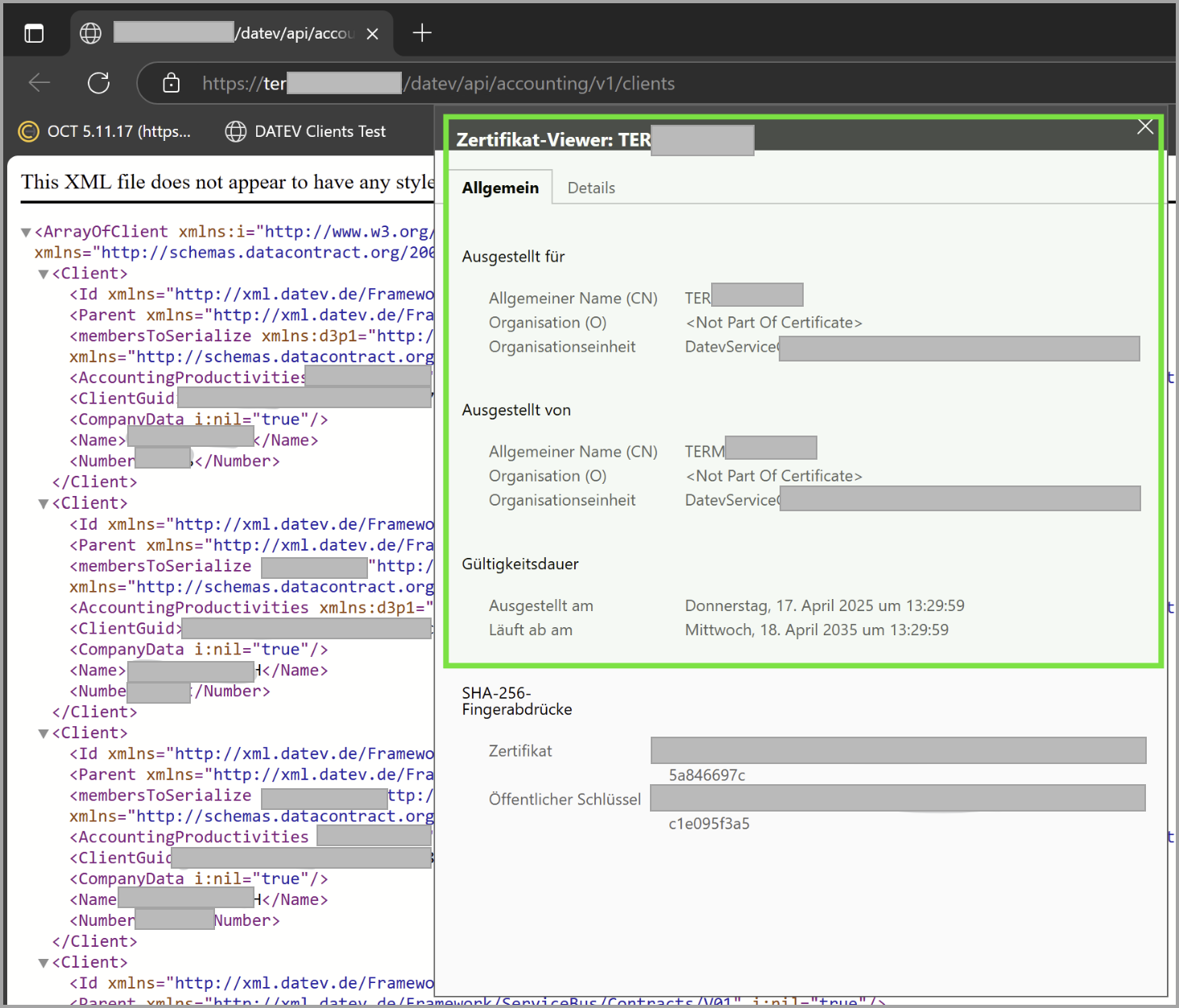
Task: Collapse the third Client element
Action: click(43, 733)
